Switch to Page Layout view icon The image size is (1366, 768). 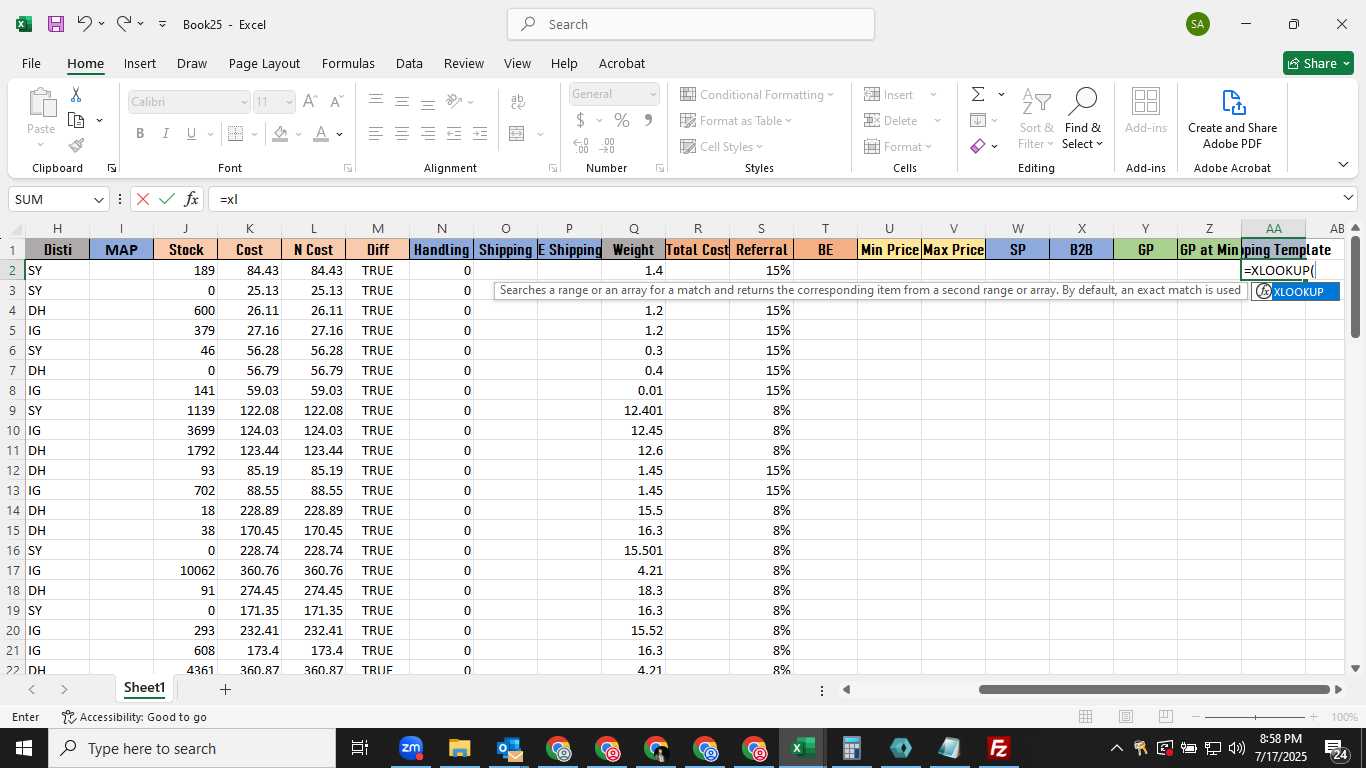pos(1125,716)
